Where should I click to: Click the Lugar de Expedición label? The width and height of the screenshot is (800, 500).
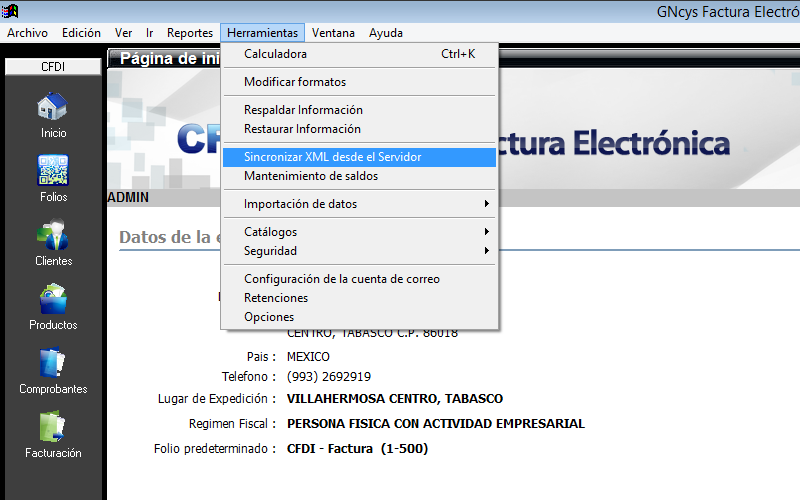pyautogui.click(x=217, y=398)
